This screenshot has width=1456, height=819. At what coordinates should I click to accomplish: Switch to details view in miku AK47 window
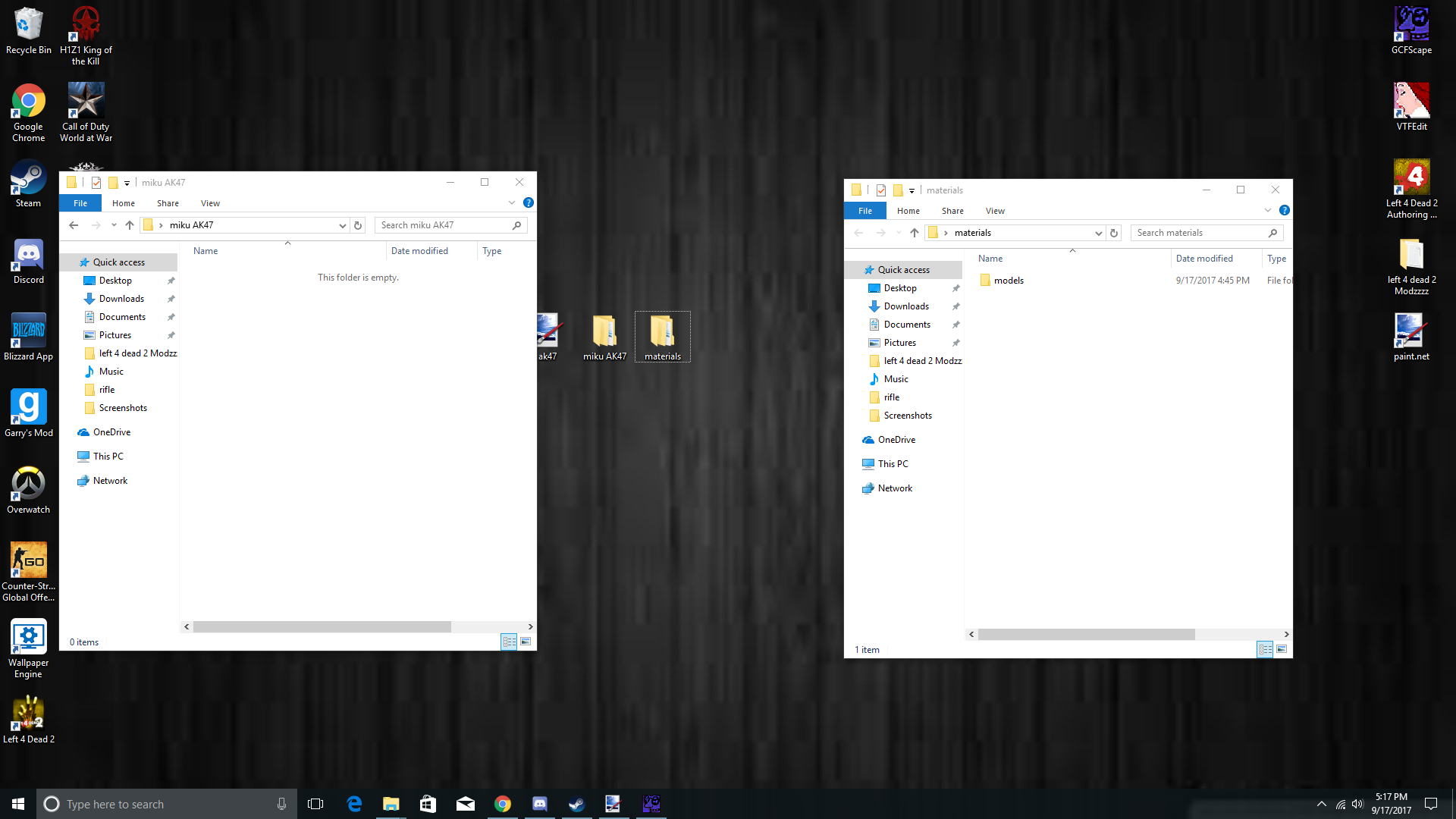509,642
